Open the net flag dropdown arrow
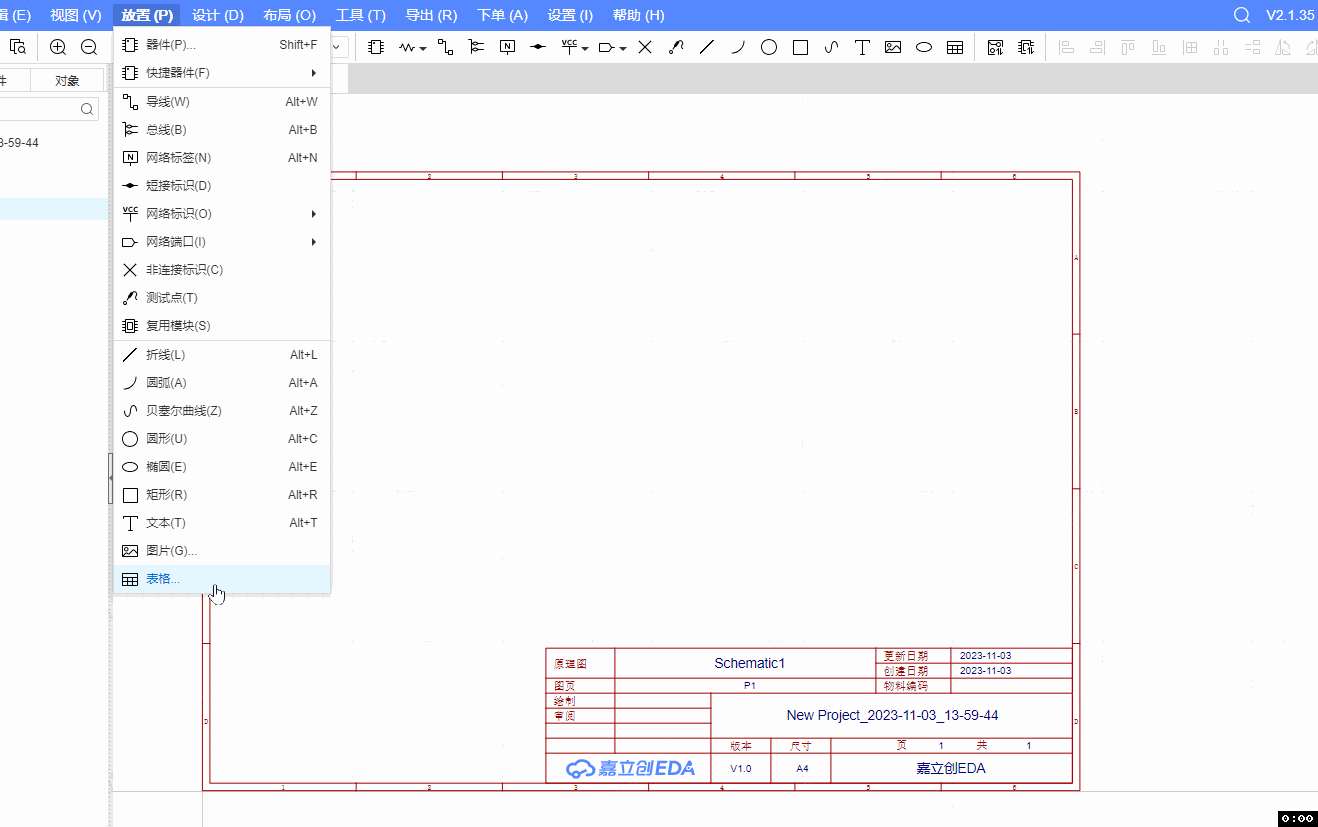 point(585,48)
